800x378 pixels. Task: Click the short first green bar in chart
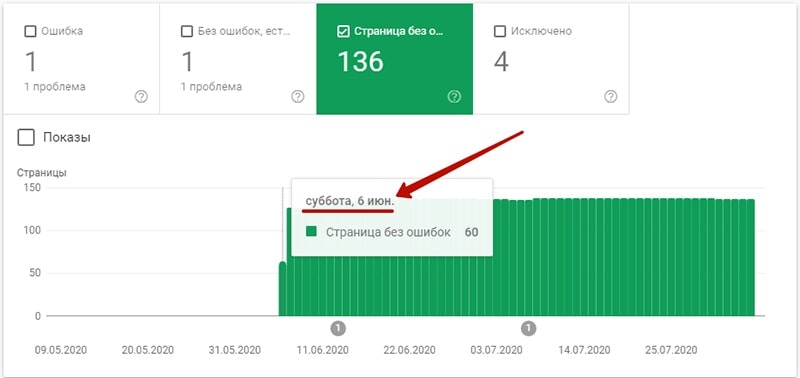[282, 289]
